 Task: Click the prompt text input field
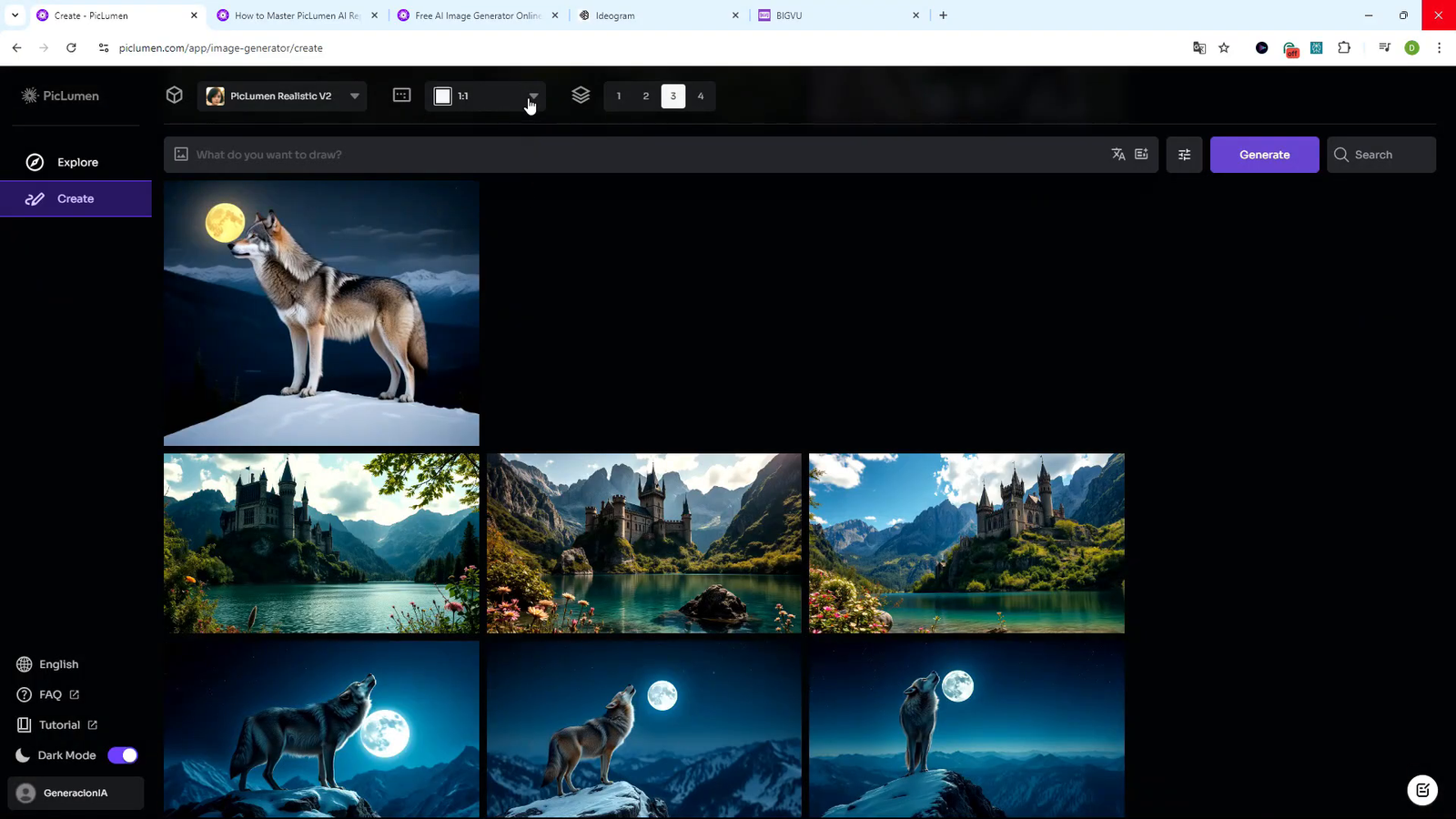click(637, 155)
